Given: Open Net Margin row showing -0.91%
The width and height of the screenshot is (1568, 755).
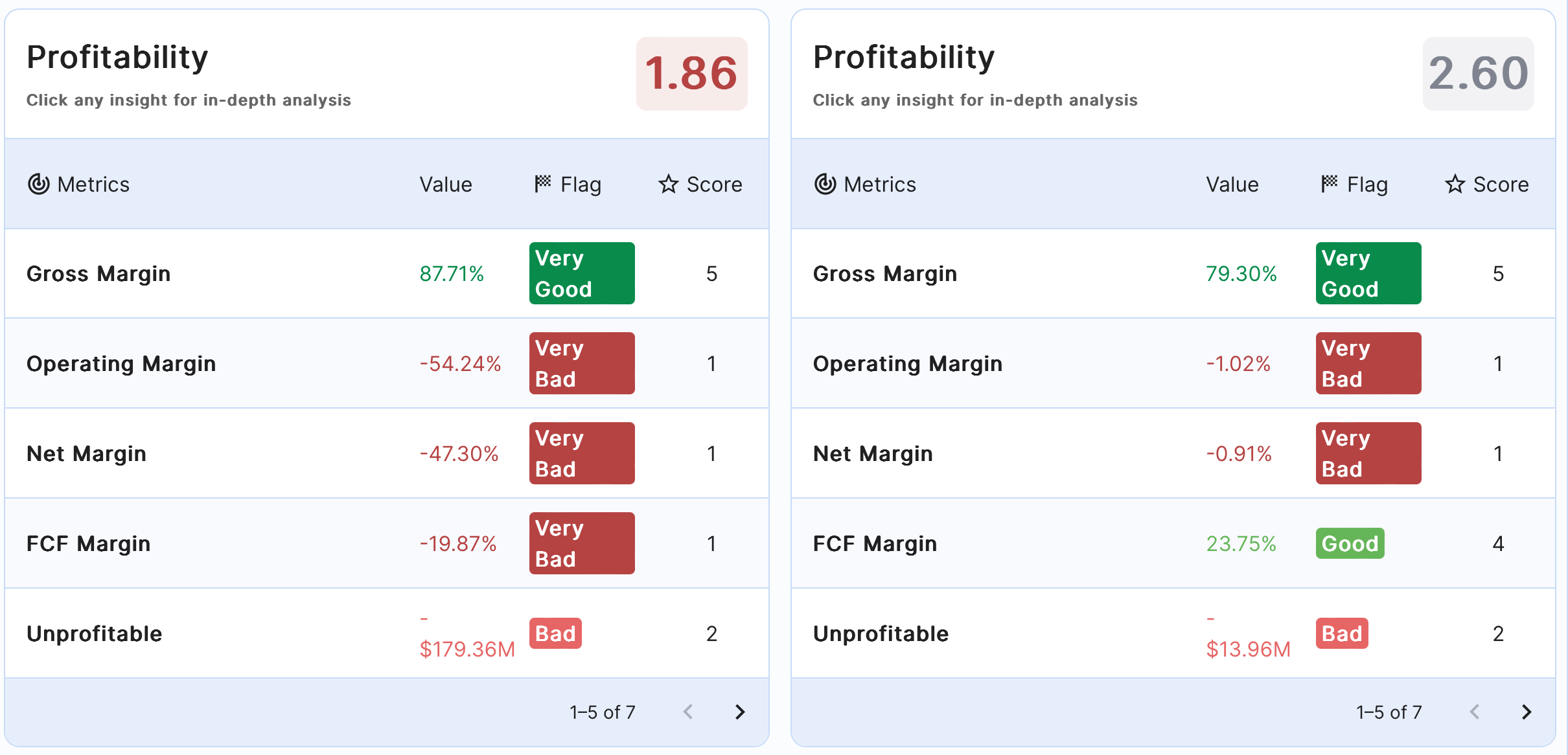Looking at the screenshot, I should 873,454.
